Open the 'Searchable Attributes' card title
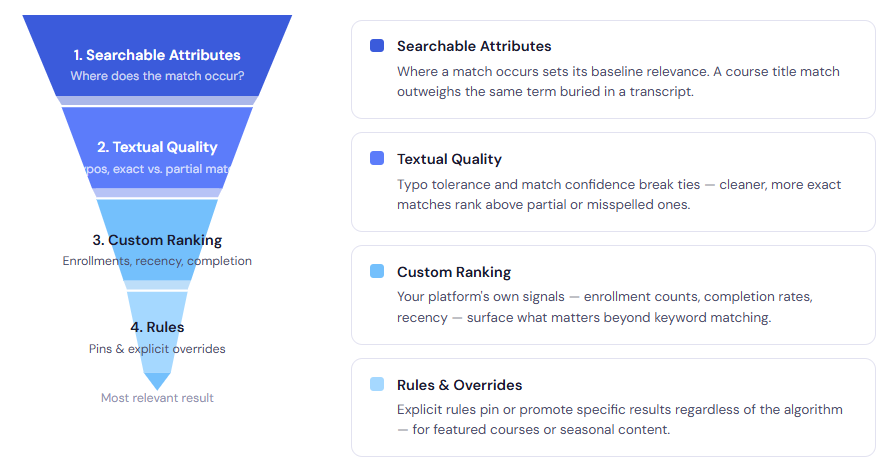Viewport: 890px width, 474px height. 474,46
